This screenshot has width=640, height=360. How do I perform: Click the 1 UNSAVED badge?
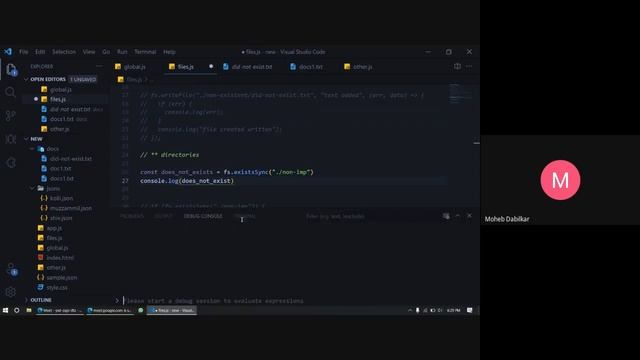[83, 79]
